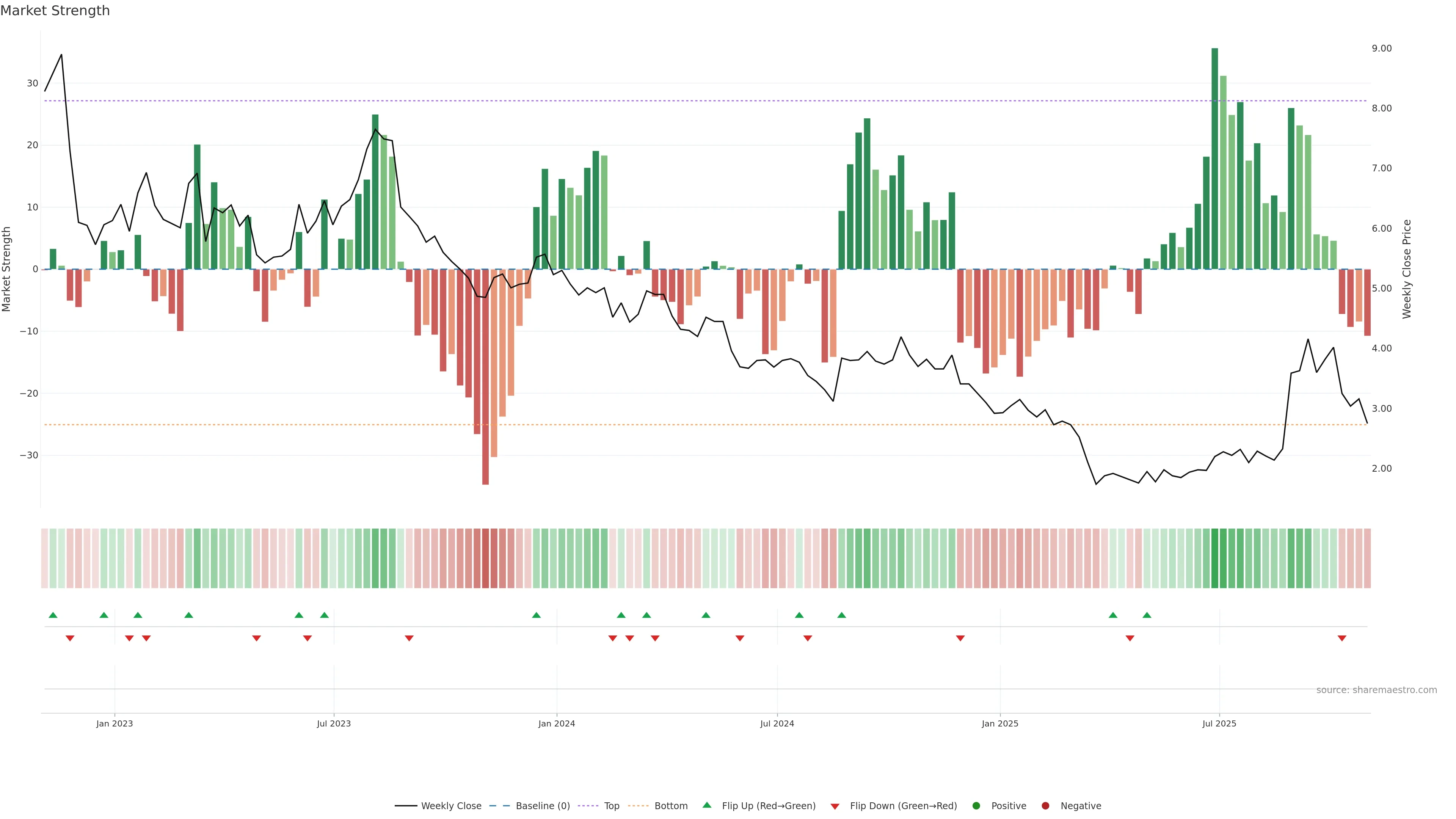
Task: Click the red Negative circle legend icon
Action: click(1045, 806)
